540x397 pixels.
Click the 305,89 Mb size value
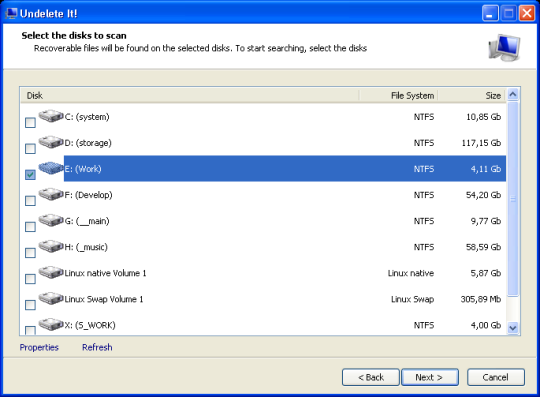(x=481, y=299)
